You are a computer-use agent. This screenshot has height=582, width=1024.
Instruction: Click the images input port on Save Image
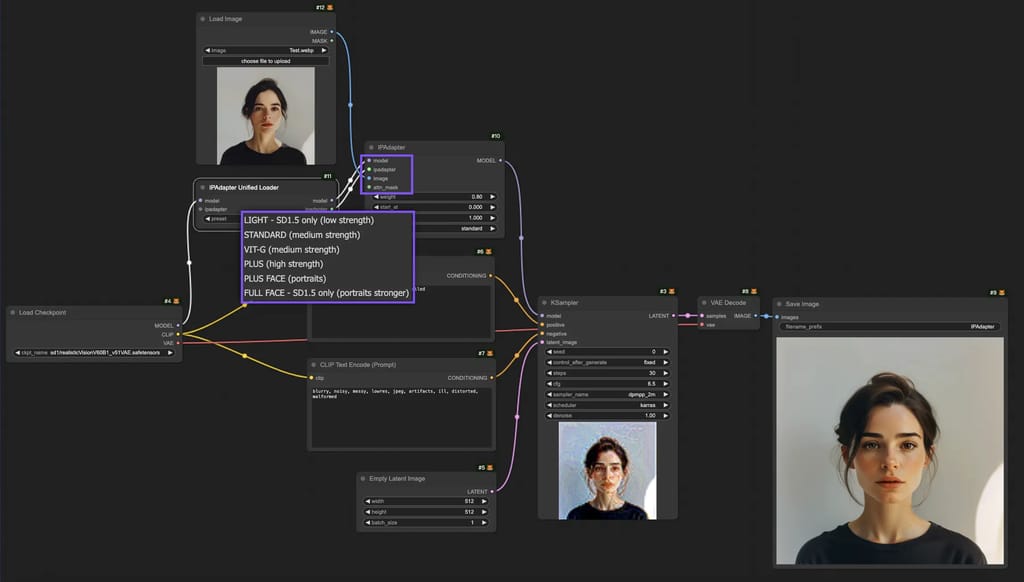(776, 317)
